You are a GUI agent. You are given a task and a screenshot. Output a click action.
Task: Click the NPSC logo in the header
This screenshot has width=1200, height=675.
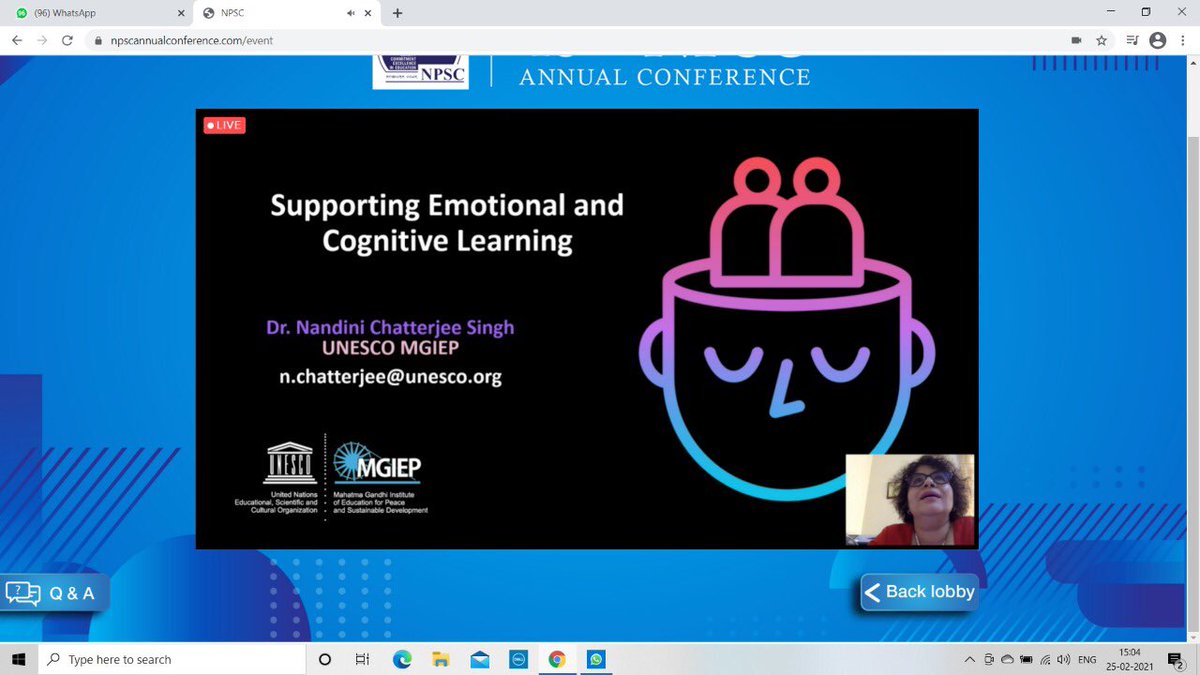coord(420,73)
